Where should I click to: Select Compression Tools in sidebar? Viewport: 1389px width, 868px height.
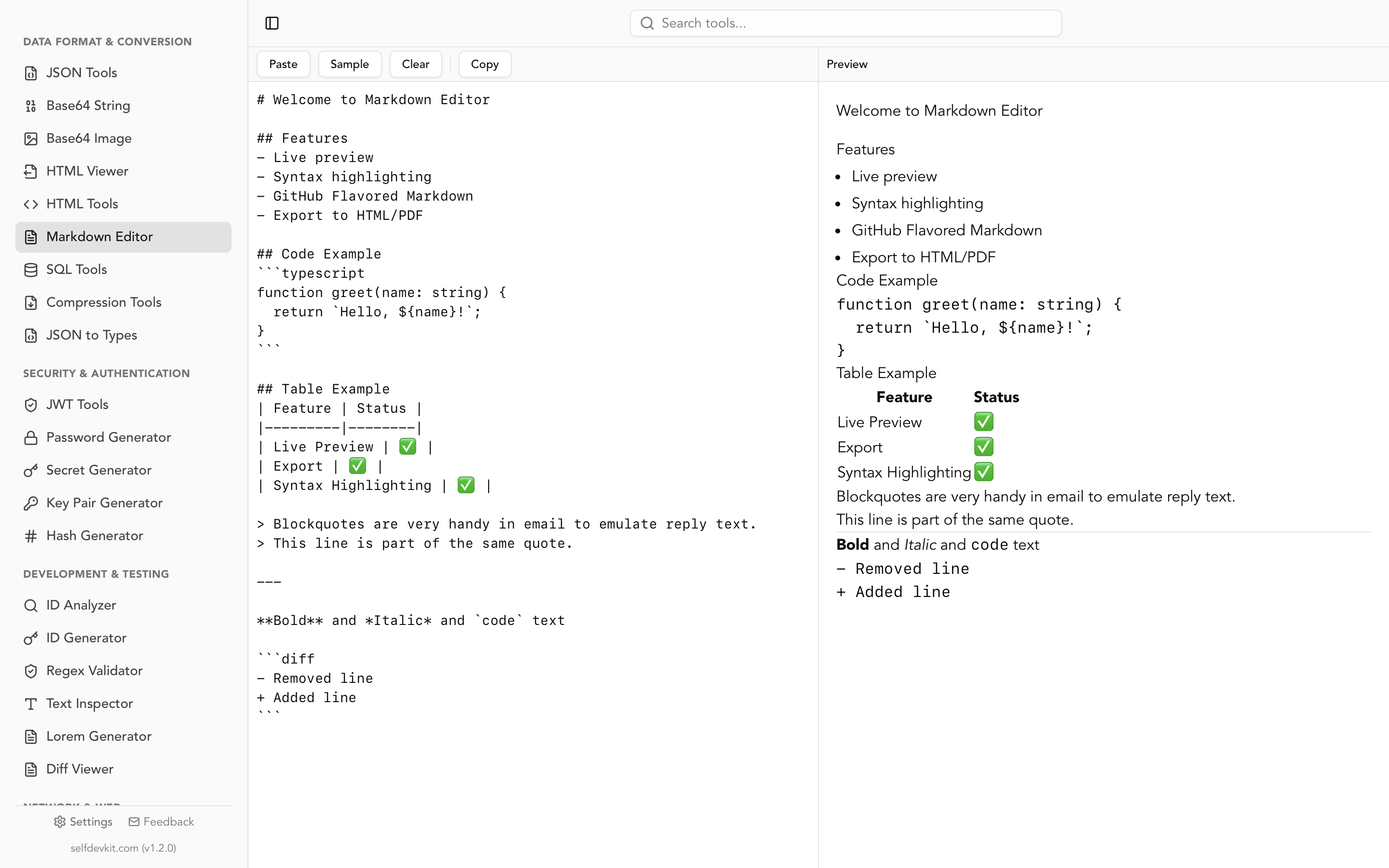[123, 302]
